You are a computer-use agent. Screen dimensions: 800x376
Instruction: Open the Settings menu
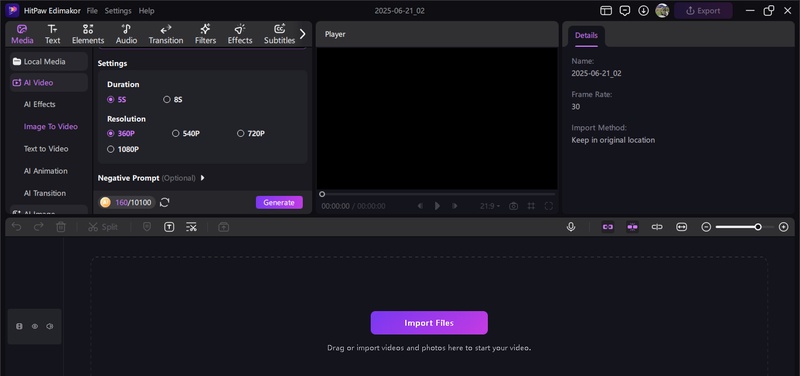point(118,11)
